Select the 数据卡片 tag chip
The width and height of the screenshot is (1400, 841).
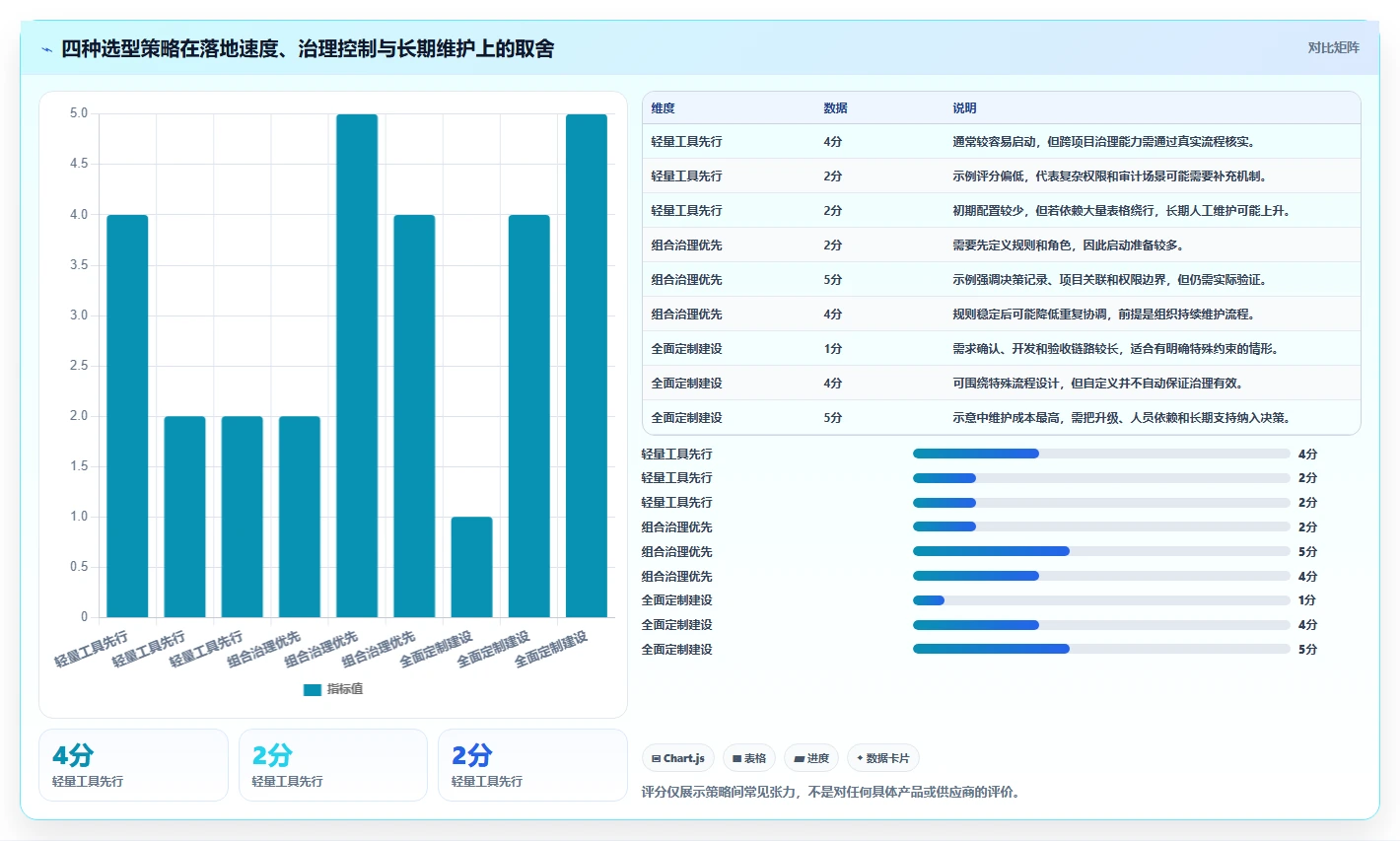click(883, 758)
